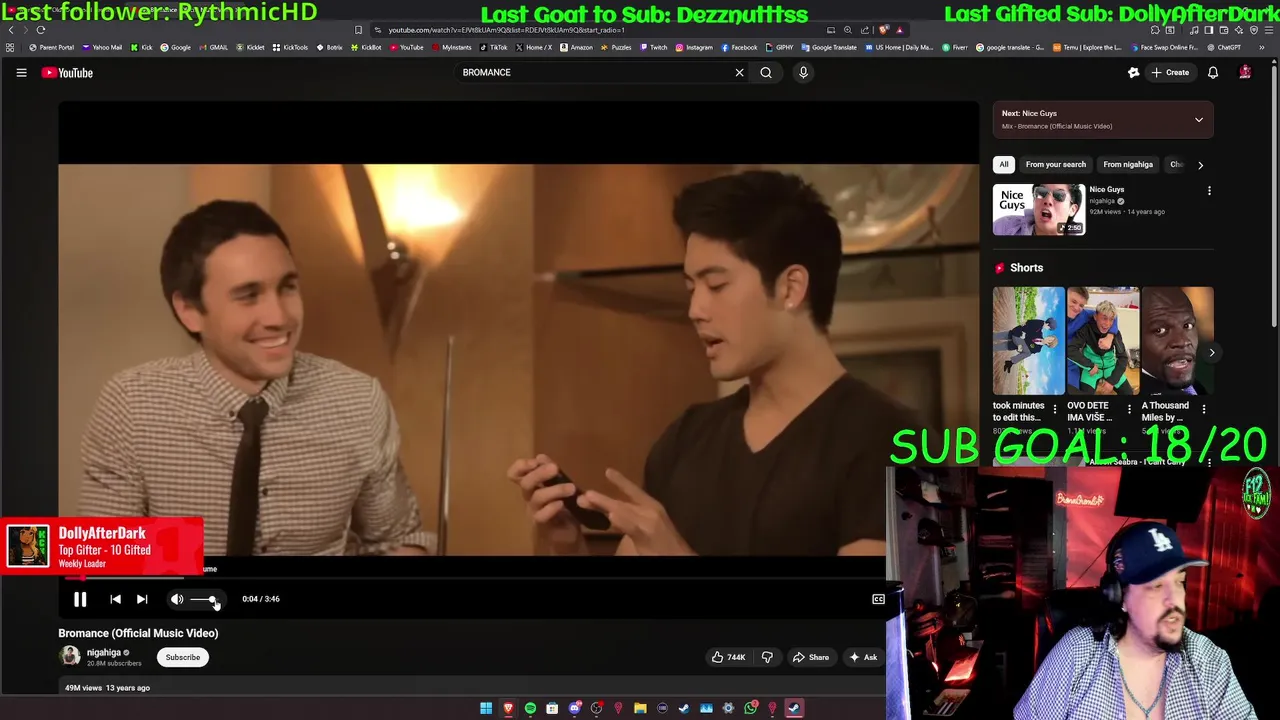
Task: Go to the previous video in the player
Action: tap(115, 599)
